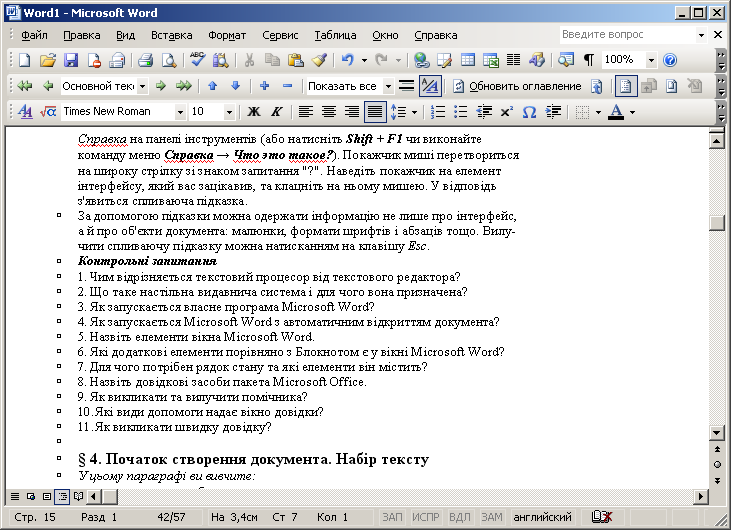Viewport: 731px width, 530px height.
Task: Toggle italic К formatting
Action: (x=276, y=112)
